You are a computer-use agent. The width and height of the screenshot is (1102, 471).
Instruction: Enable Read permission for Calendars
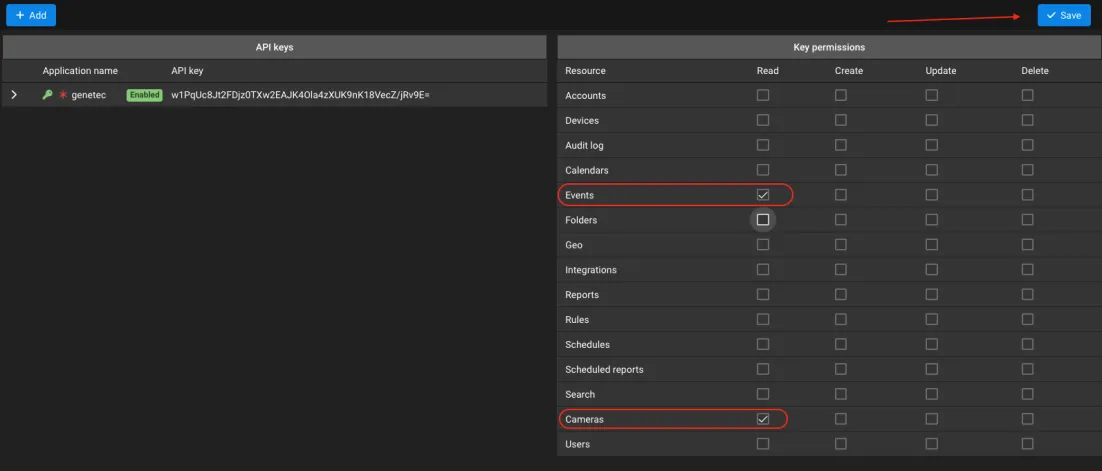pyautogui.click(x=763, y=170)
